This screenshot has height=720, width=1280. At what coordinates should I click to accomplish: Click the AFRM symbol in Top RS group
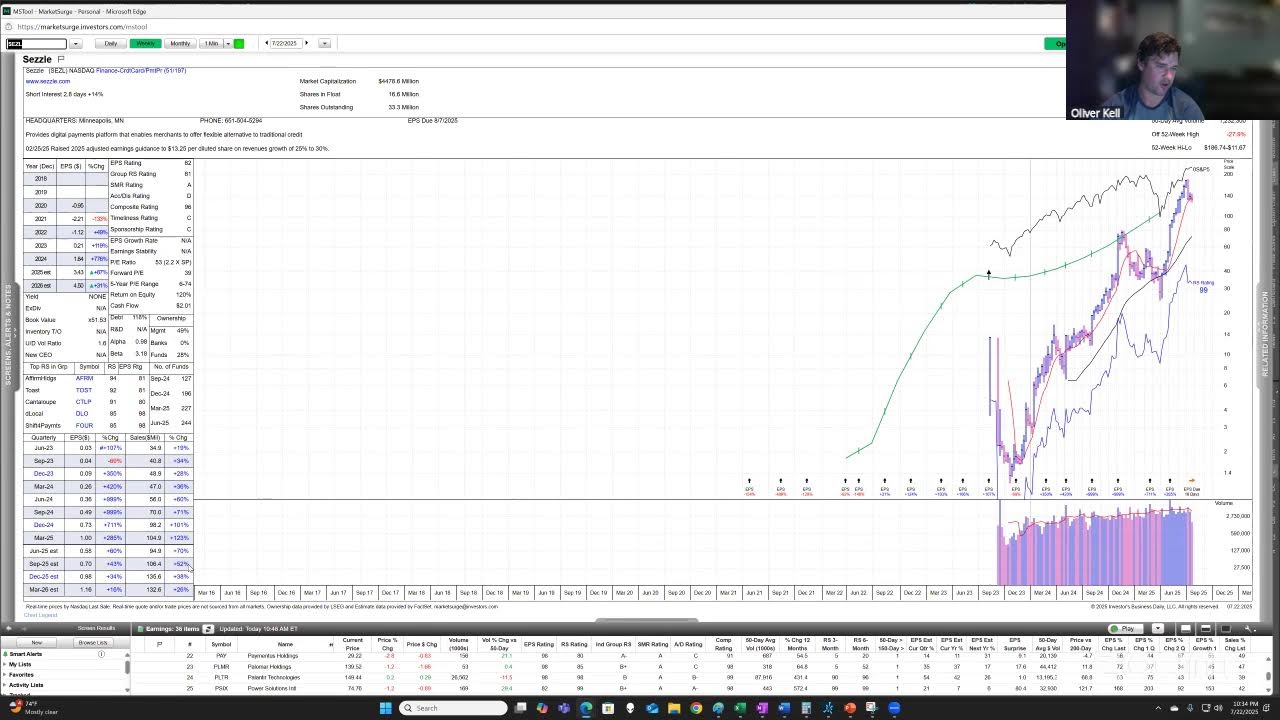pyautogui.click(x=84, y=378)
